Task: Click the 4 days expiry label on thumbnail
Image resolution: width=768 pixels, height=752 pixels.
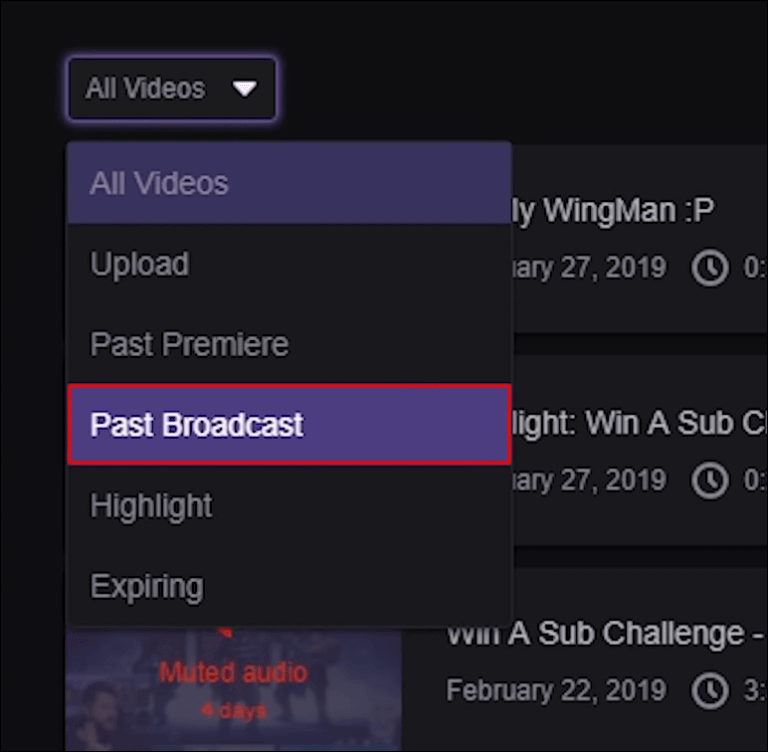Action: (234, 711)
